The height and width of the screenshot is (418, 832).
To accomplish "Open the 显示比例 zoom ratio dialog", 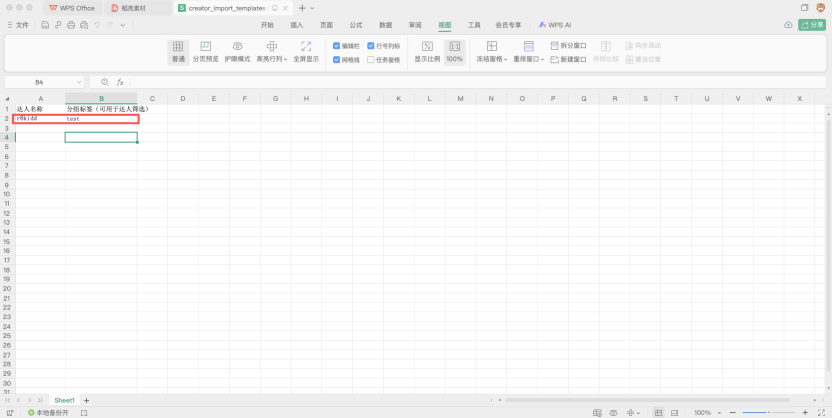I will pyautogui.click(x=427, y=52).
